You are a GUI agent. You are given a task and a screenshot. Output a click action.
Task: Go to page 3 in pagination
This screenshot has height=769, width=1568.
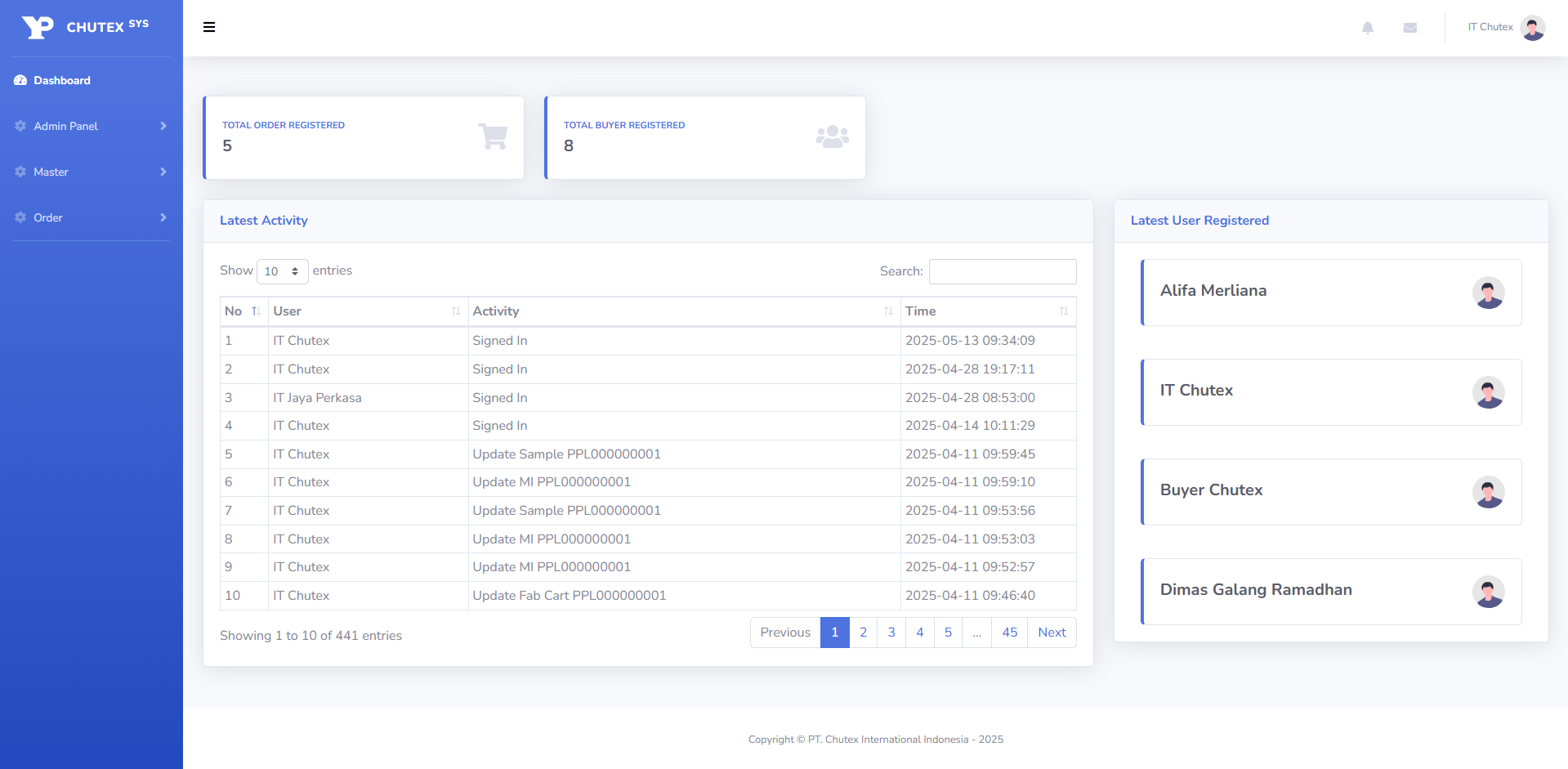click(x=891, y=633)
